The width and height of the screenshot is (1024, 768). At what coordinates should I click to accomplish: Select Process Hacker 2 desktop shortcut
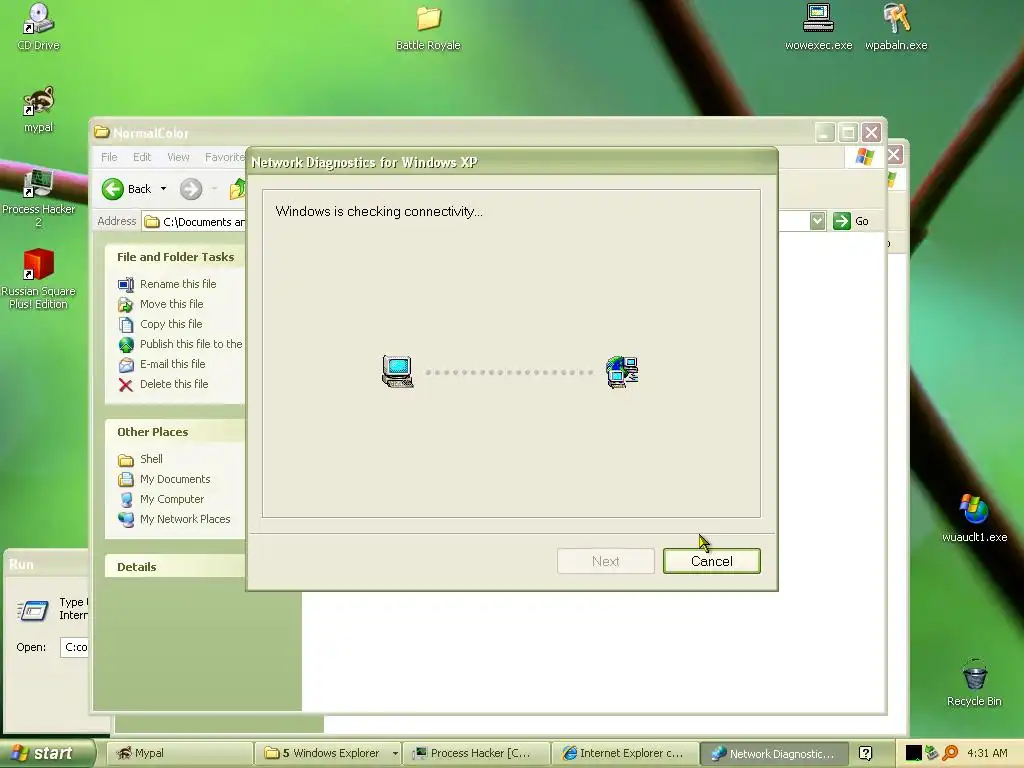click(38, 198)
